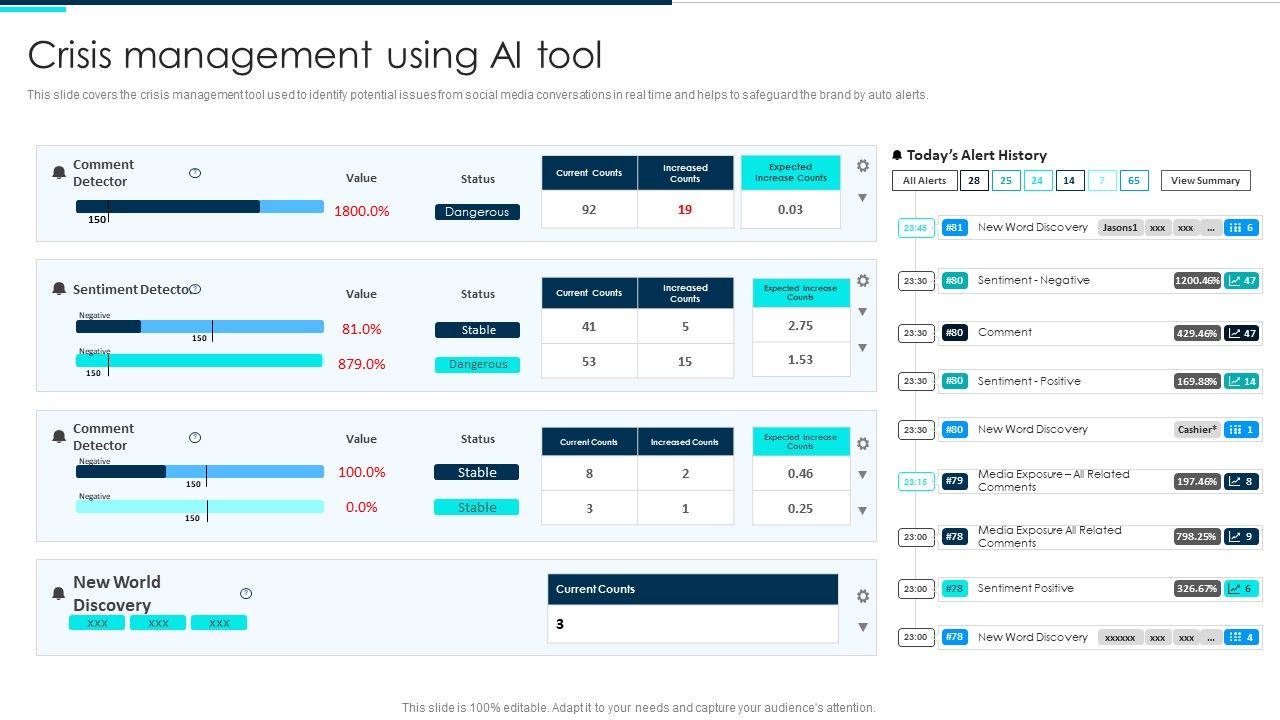Click trend chart badge on Sentiment - Negative alert
1280x720 pixels.
(1242, 281)
